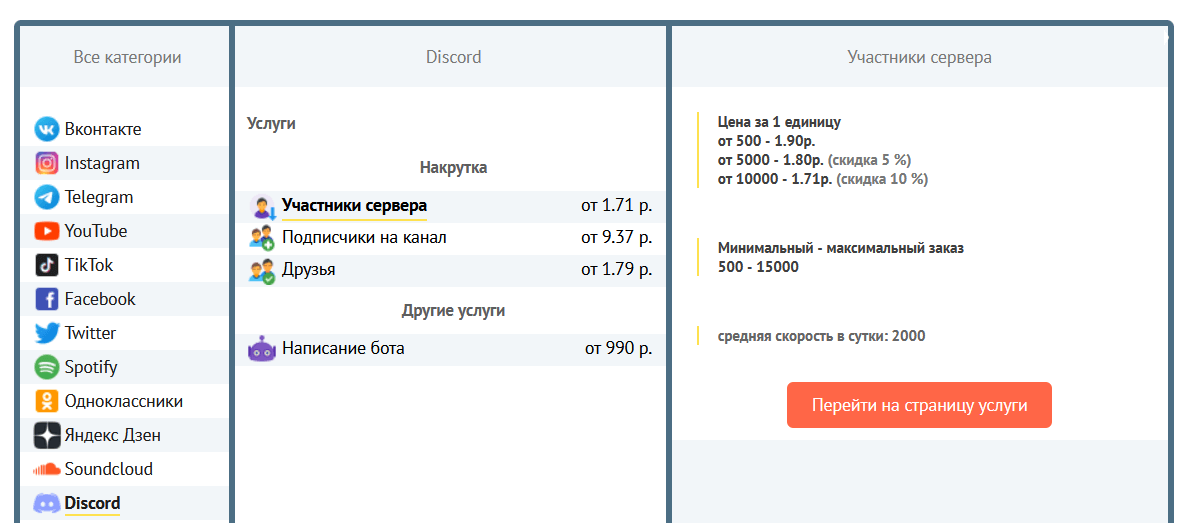The height and width of the screenshot is (523, 1195).
Task: Click the Вконтакте VK icon
Action: (x=47, y=129)
